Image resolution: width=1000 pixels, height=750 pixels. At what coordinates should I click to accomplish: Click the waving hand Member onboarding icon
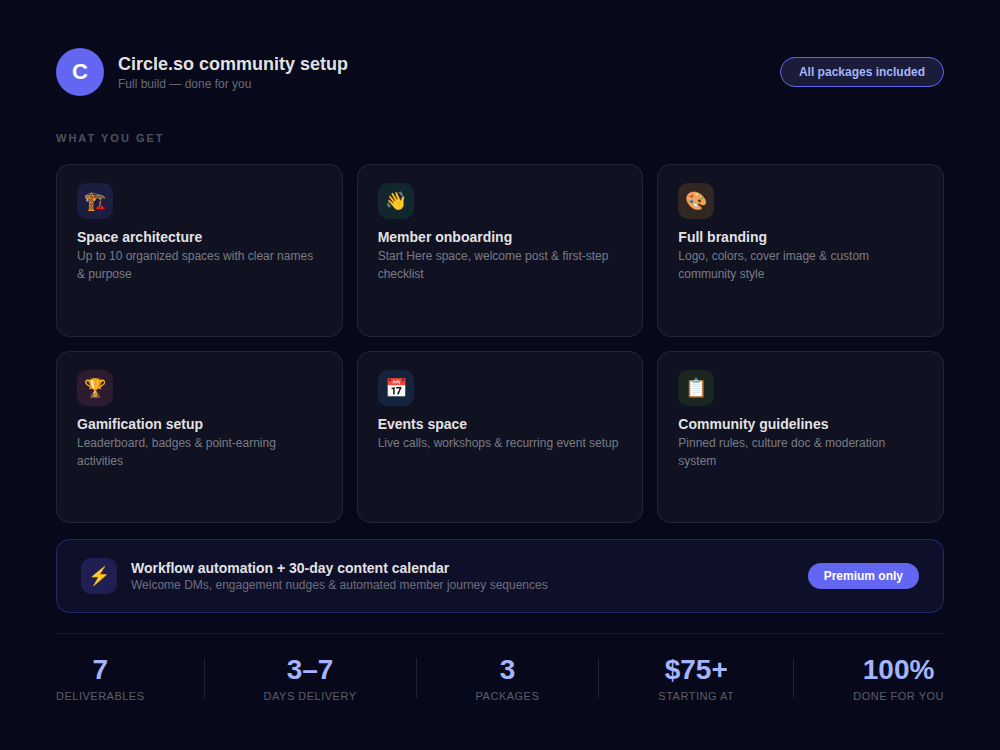click(x=395, y=201)
